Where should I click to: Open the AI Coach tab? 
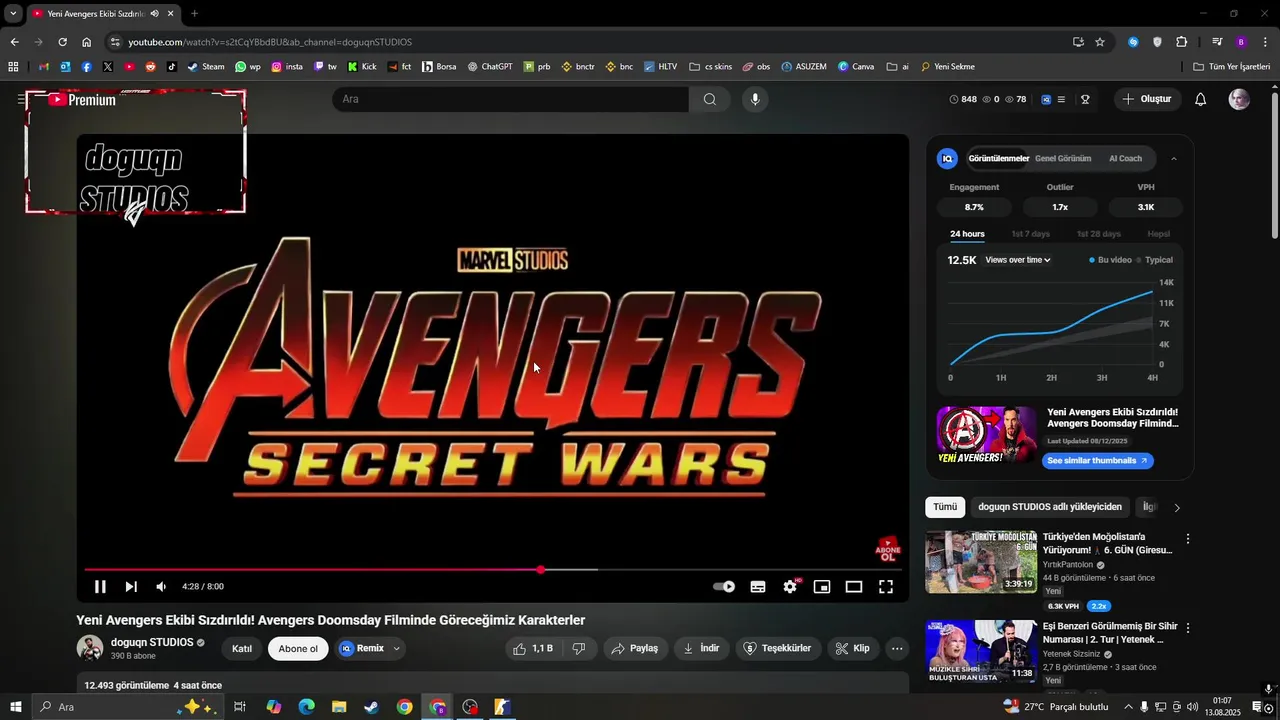click(x=1125, y=158)
